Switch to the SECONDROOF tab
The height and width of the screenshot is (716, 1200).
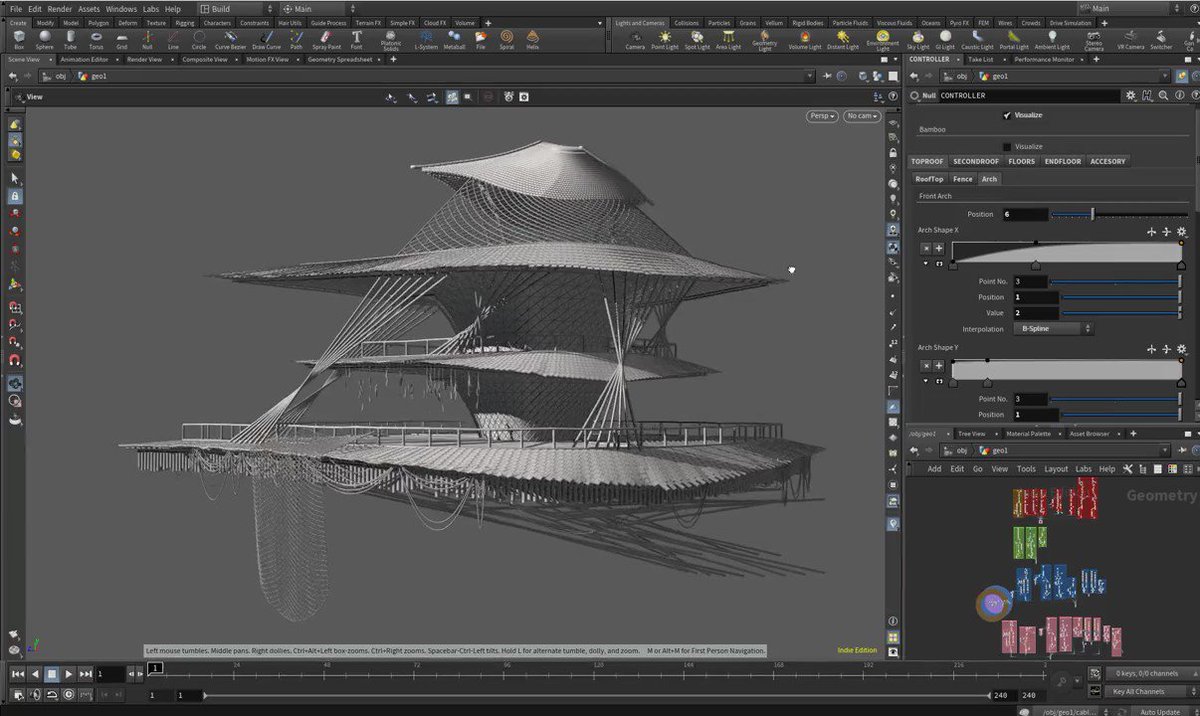coord(976,161)
